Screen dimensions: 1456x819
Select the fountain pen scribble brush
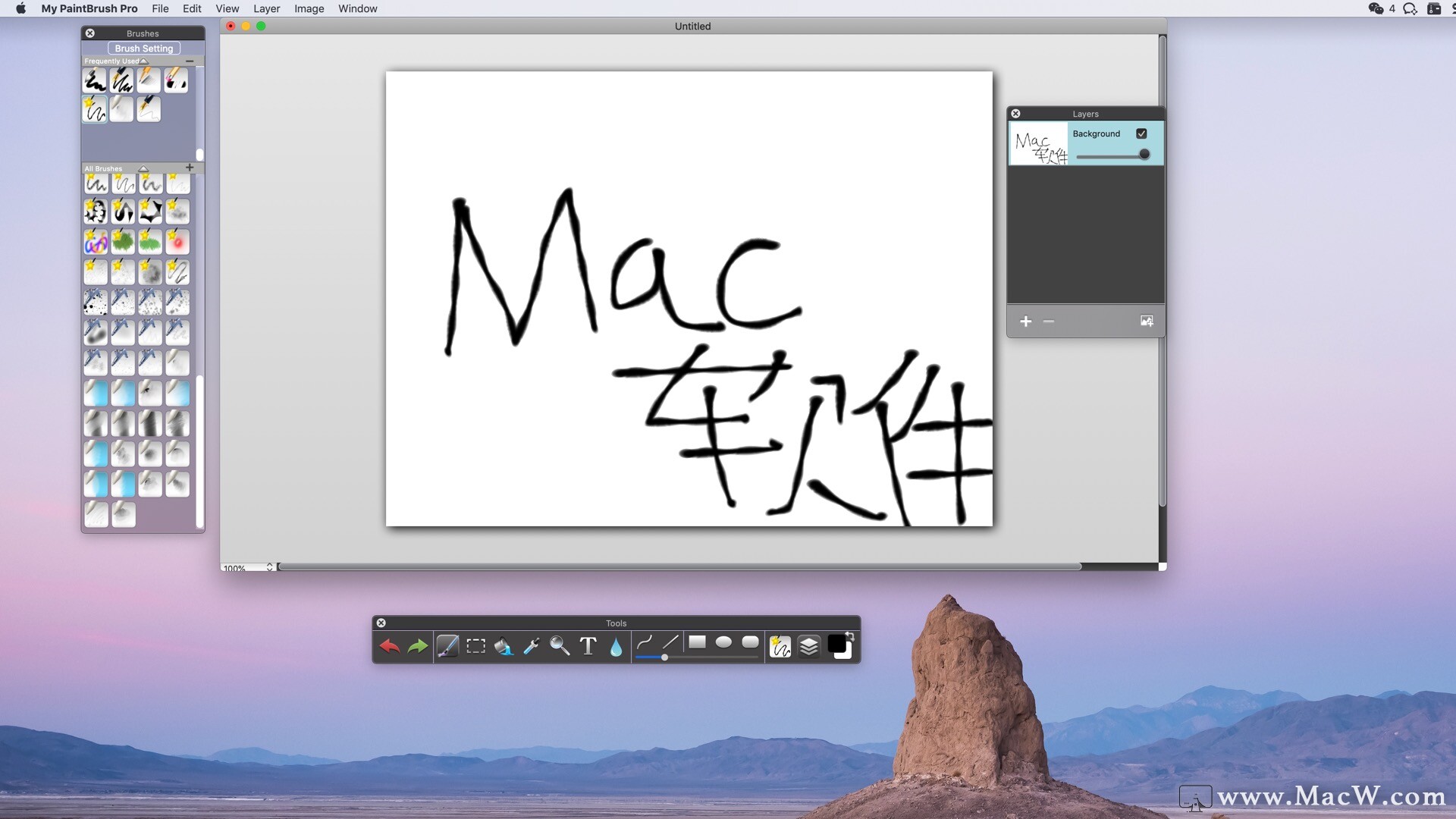[x=122, y=80]
